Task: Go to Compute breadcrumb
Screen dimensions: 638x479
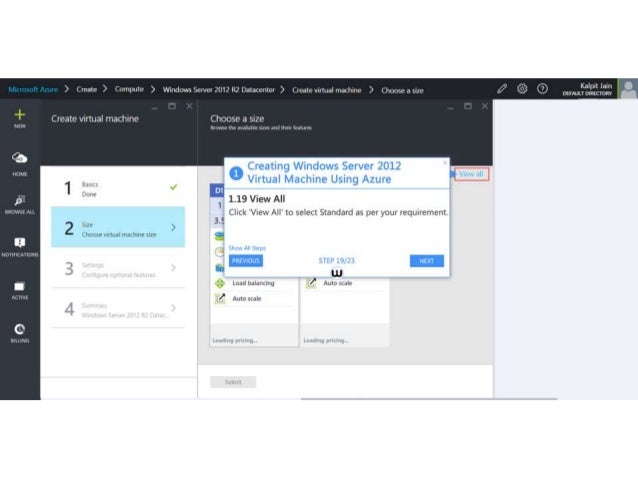Action: pos(129,89)
